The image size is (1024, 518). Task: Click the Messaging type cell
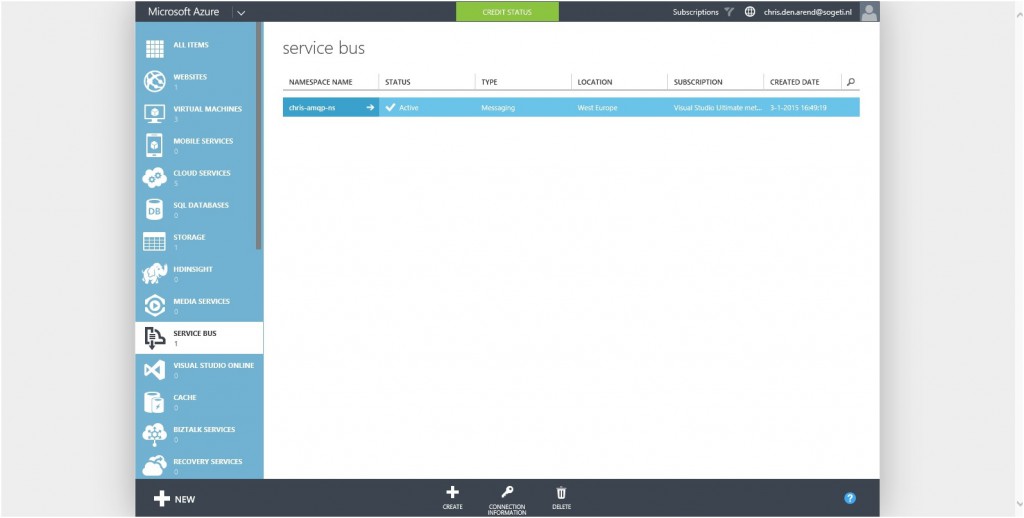(498, 107)
